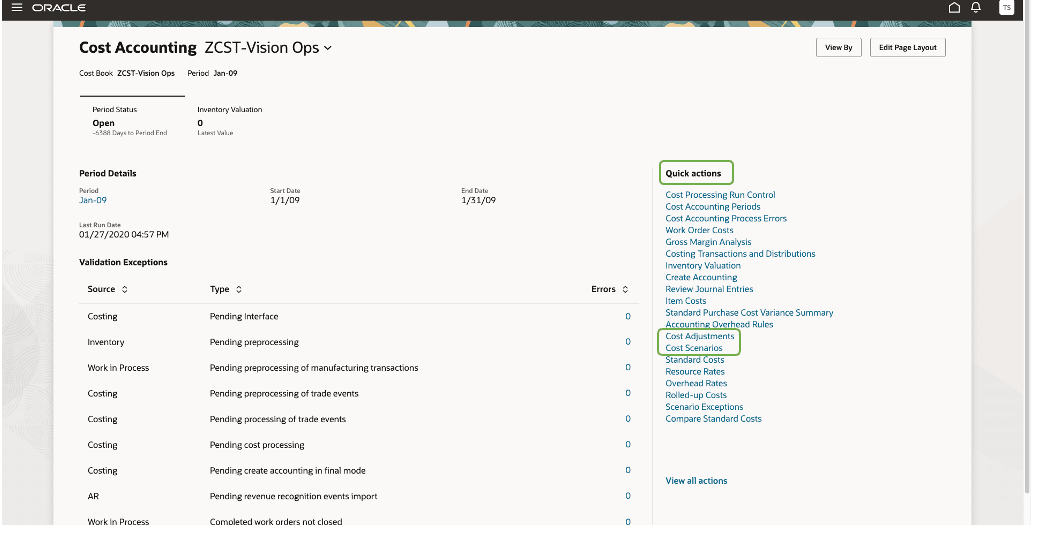Select the Pending Interface type cell
The height and width of the screenshot is (541, 1039).
point(244,316)
